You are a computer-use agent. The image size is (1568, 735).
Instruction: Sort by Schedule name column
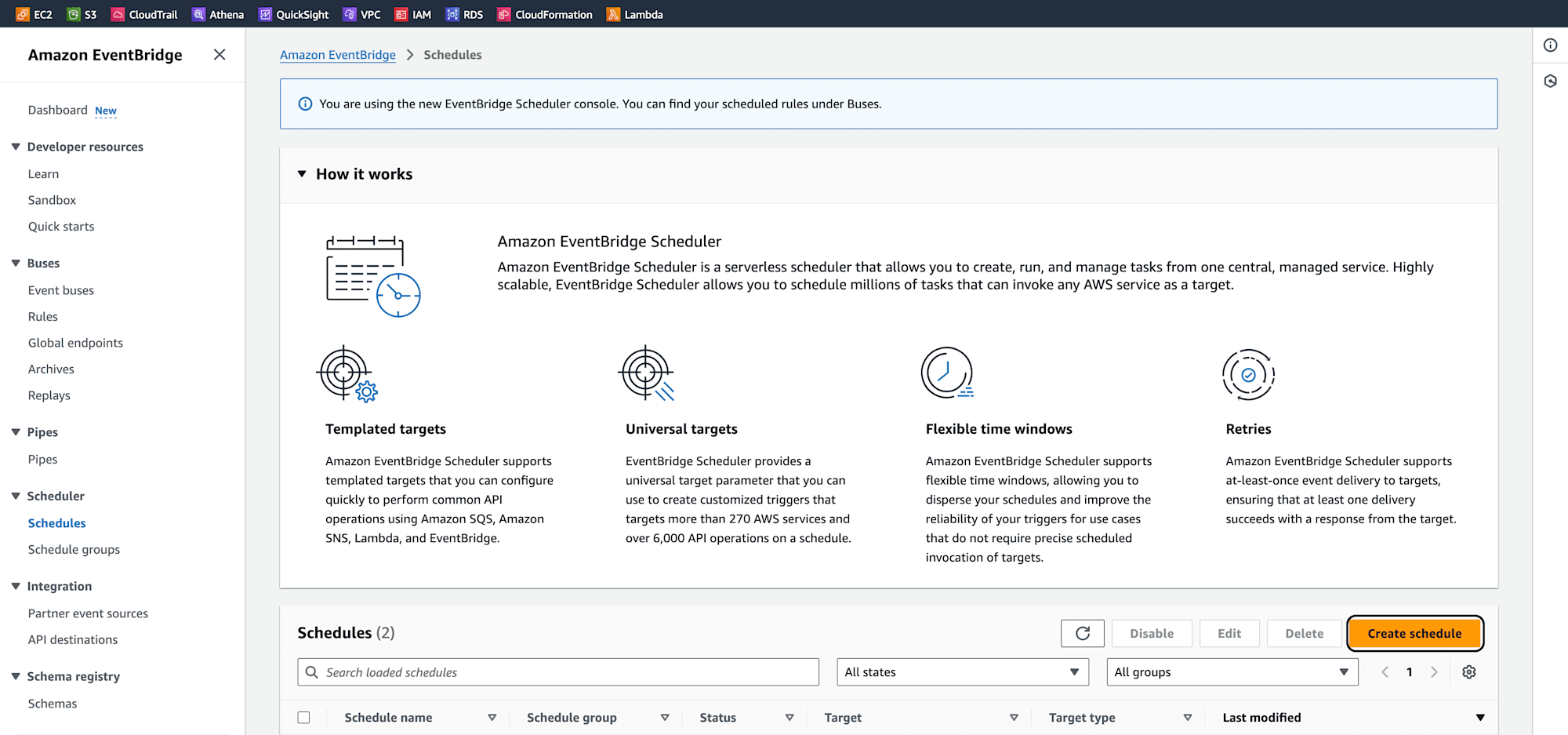click(x=492, y=718)
